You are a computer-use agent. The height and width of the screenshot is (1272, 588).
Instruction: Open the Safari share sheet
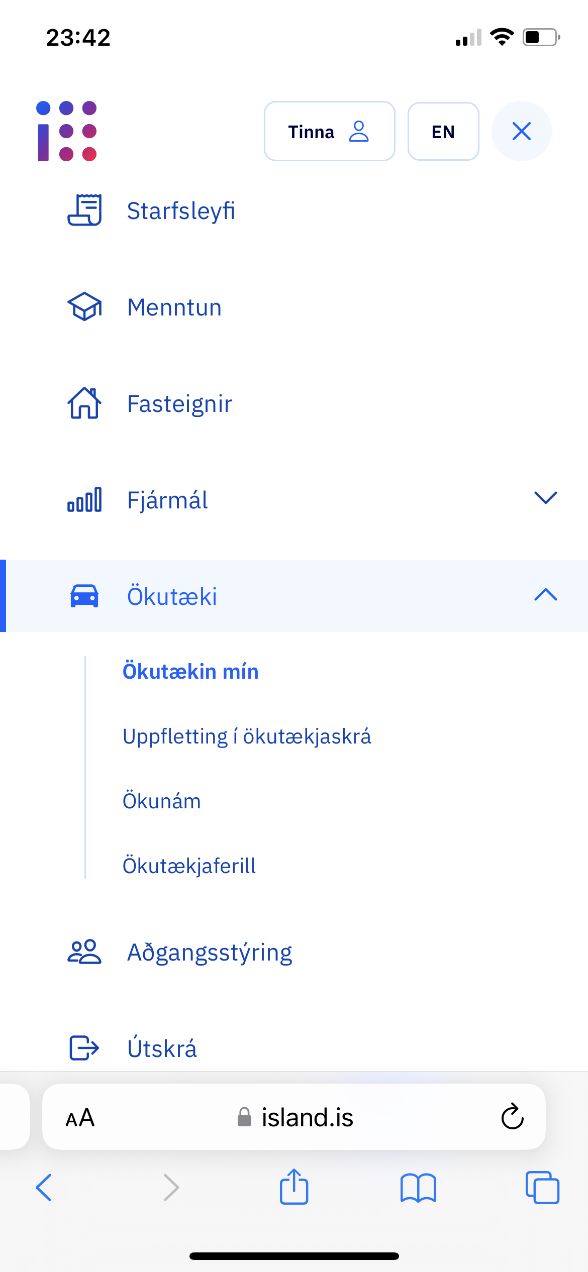pyautogui.click(x=294, y=1187)
